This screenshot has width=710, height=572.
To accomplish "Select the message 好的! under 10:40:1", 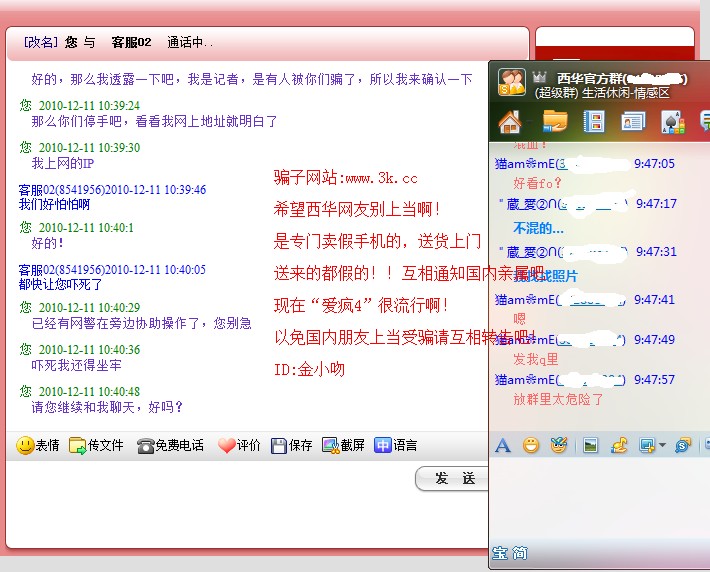I will click(47, 243).
